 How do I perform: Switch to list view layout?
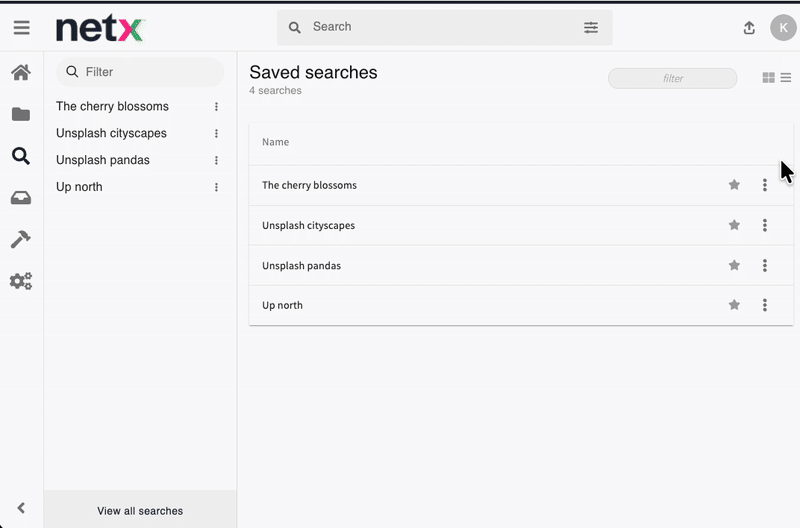(x=786, y=78)
